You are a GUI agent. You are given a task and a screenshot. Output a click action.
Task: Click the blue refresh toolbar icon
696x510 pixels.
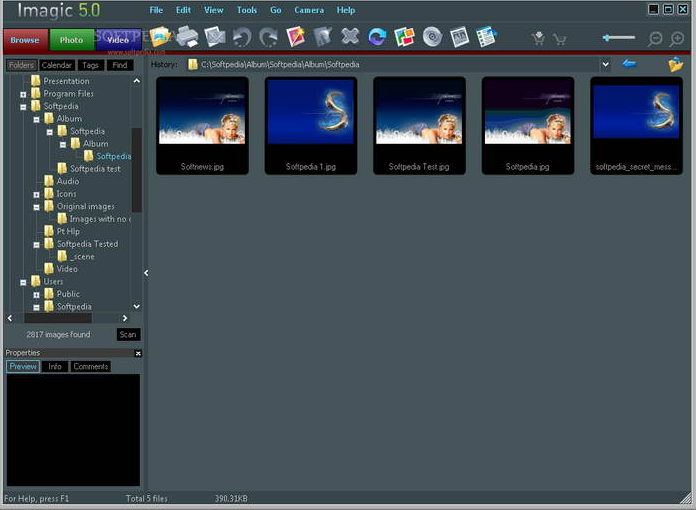click(x=377, y=38)
